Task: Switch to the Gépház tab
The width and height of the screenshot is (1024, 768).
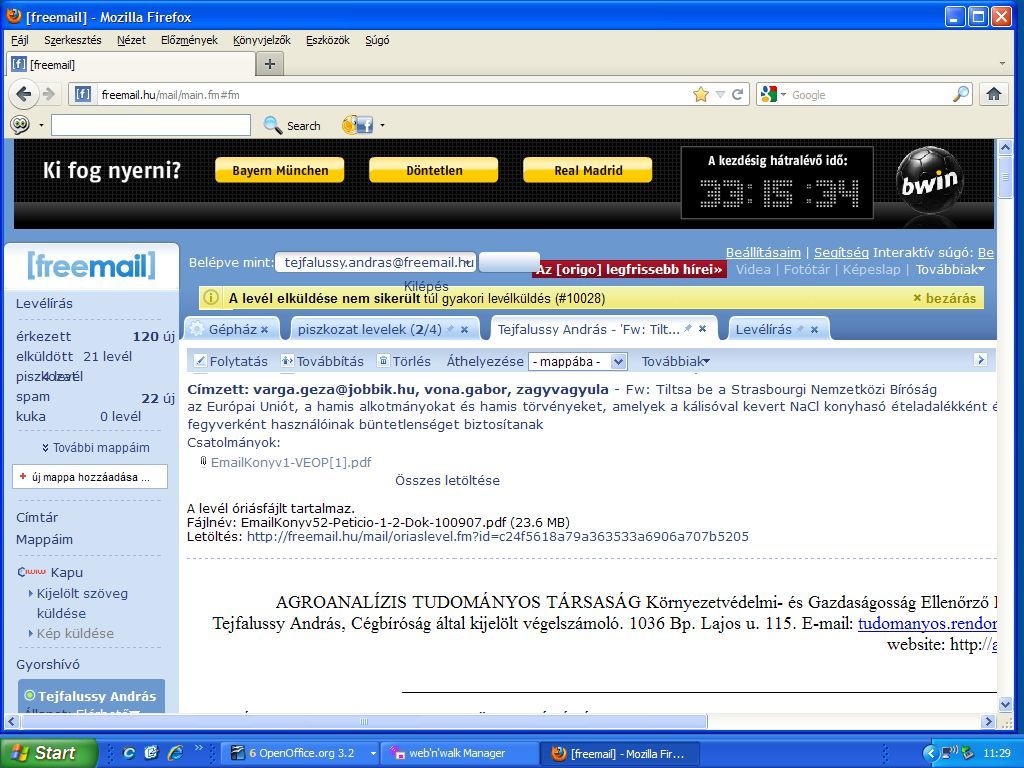Action: click(232, 329)
